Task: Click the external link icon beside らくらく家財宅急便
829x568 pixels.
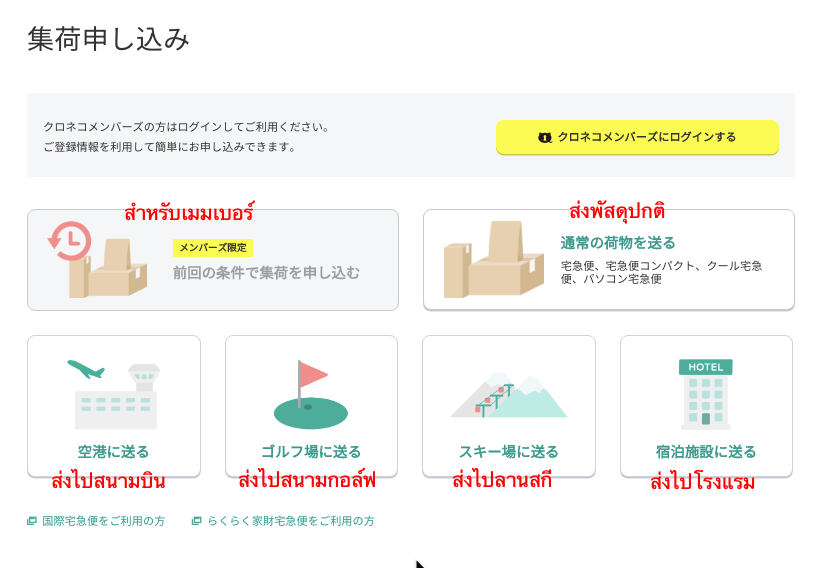Action: [196, 521]
